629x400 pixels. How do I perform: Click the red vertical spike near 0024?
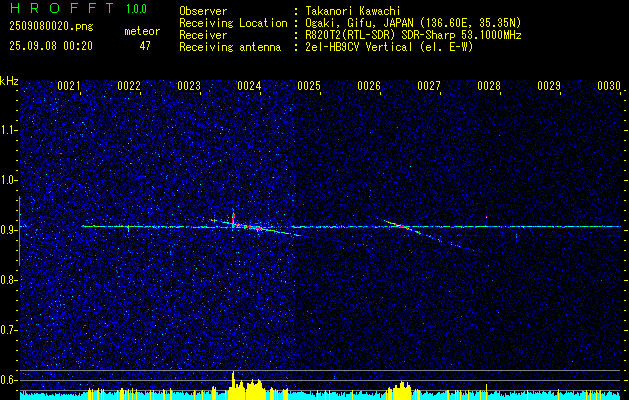tap(233, 219)
